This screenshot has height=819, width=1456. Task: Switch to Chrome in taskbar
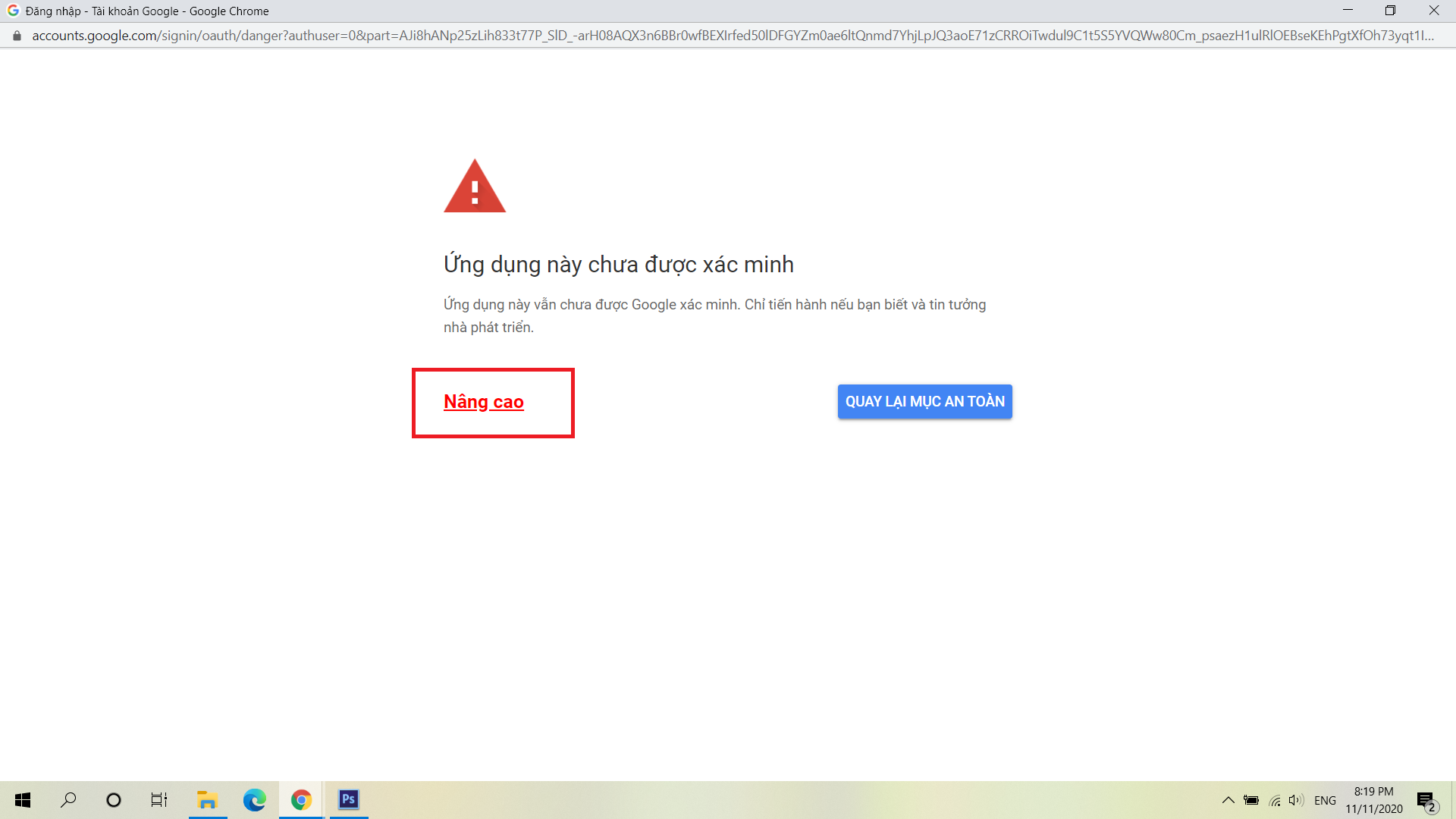[x=301, y=800]
